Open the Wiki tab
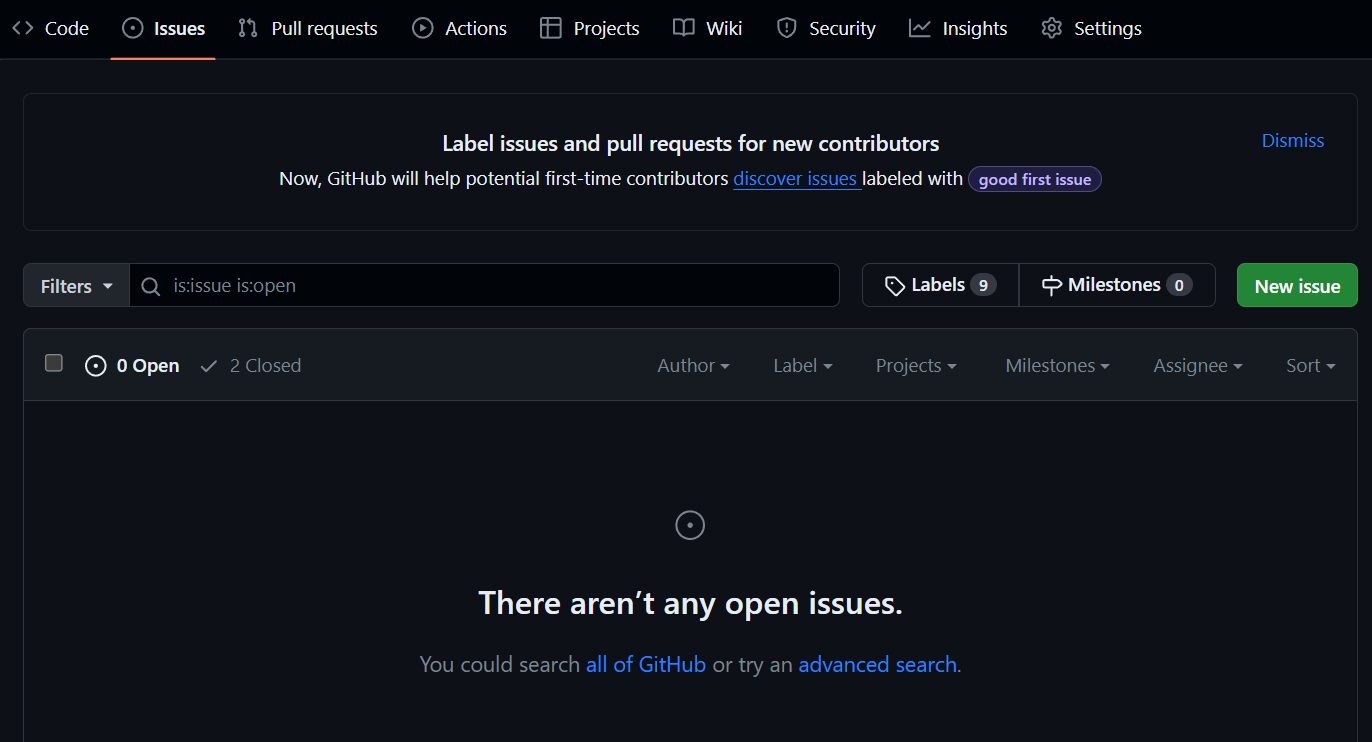This screenshot has width=1372, height=742. (707, 29)
